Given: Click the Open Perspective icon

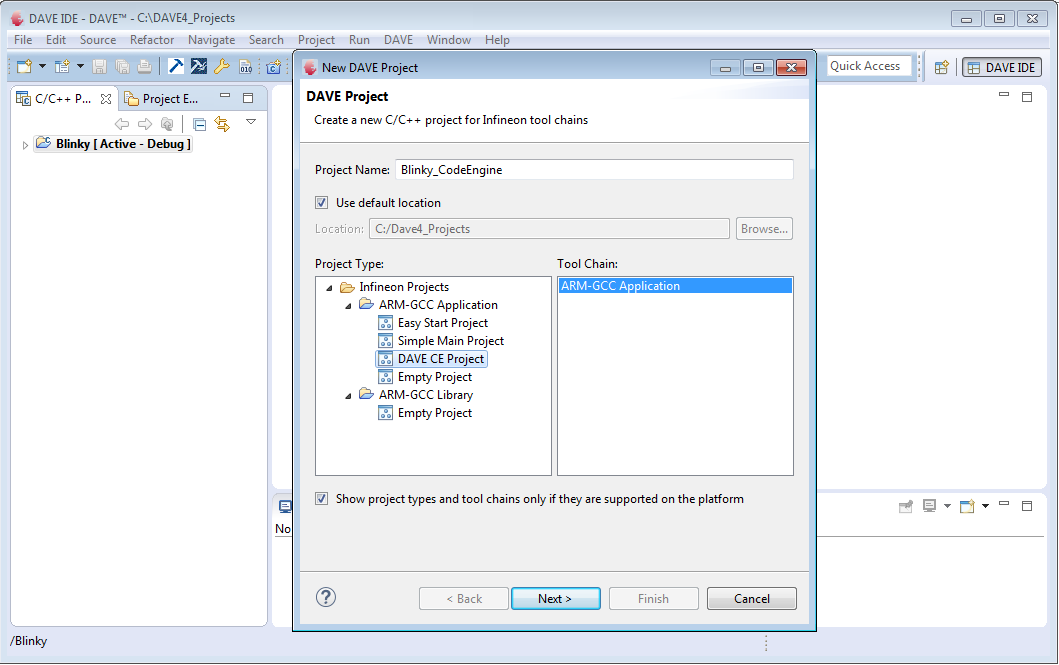Looking at the screenshot, I should tap(941, 68).
